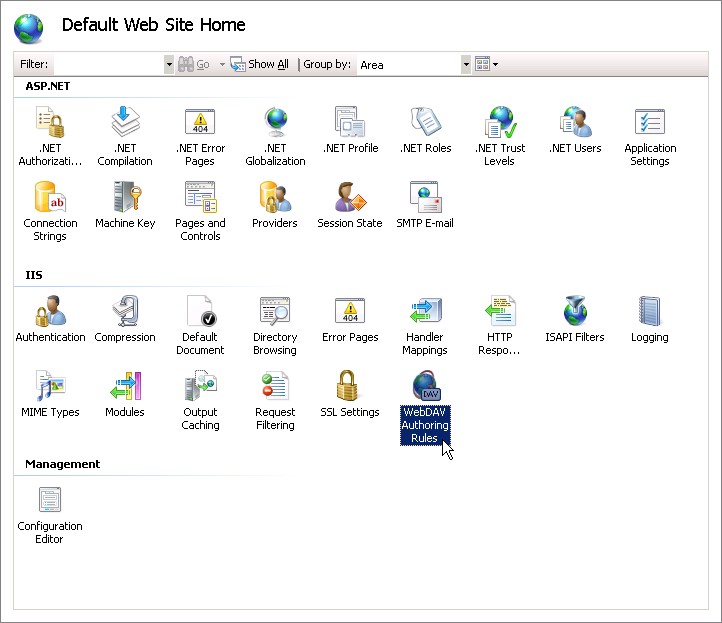Select the Compression icon
The image size is (722, 623).
coord(125,319)
